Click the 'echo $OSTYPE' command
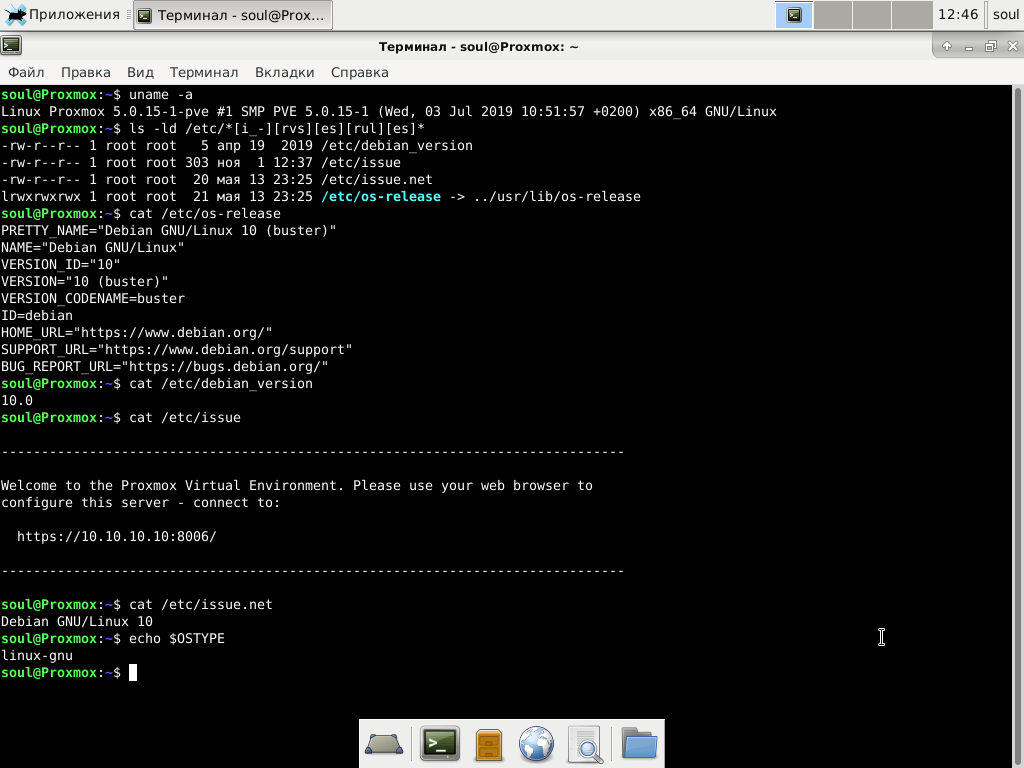Image resolution: width=1024 pixels, height=768 pixels. pos(176,639)
